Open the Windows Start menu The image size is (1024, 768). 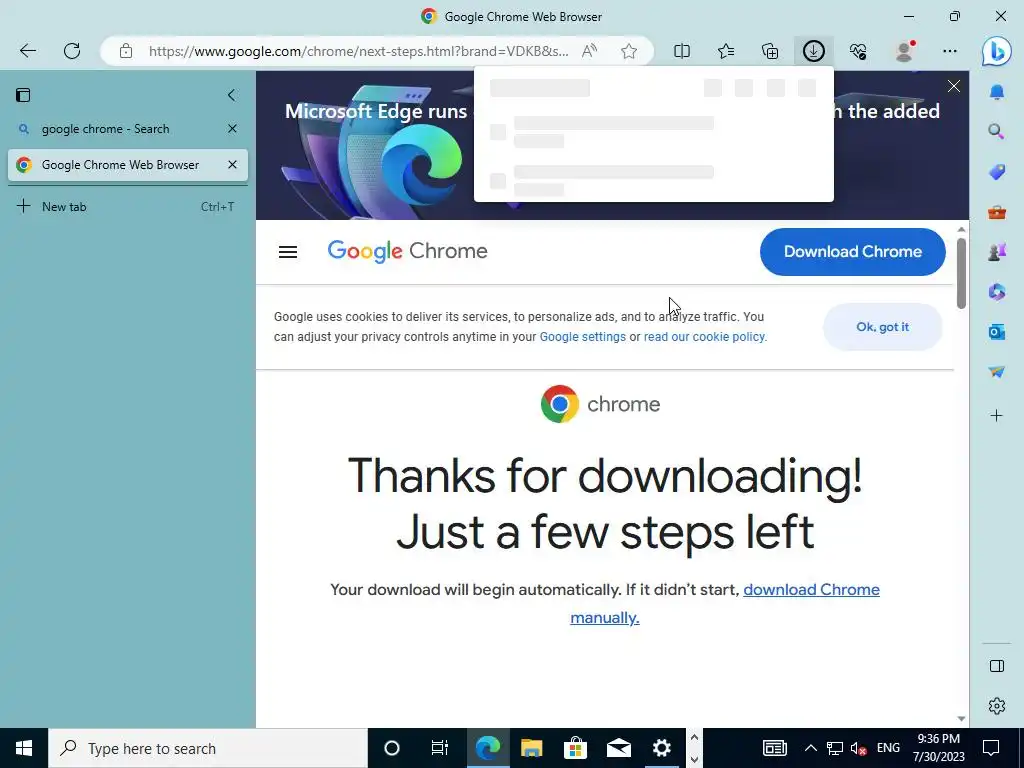24,748
